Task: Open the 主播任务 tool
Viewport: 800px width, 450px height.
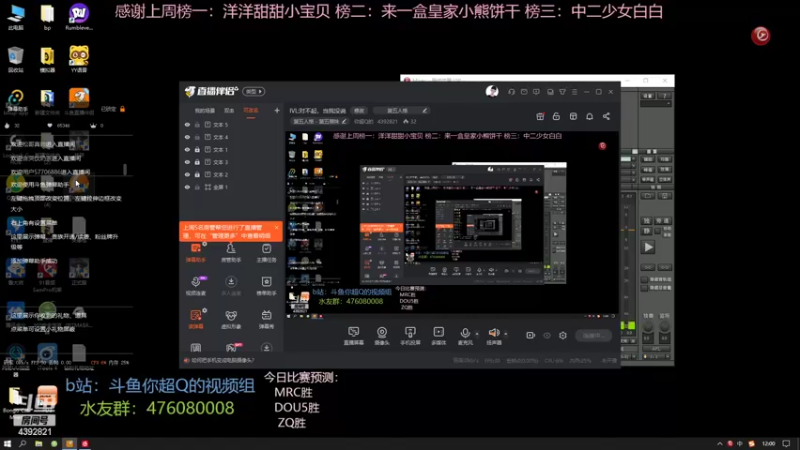Action: point(266,253)
